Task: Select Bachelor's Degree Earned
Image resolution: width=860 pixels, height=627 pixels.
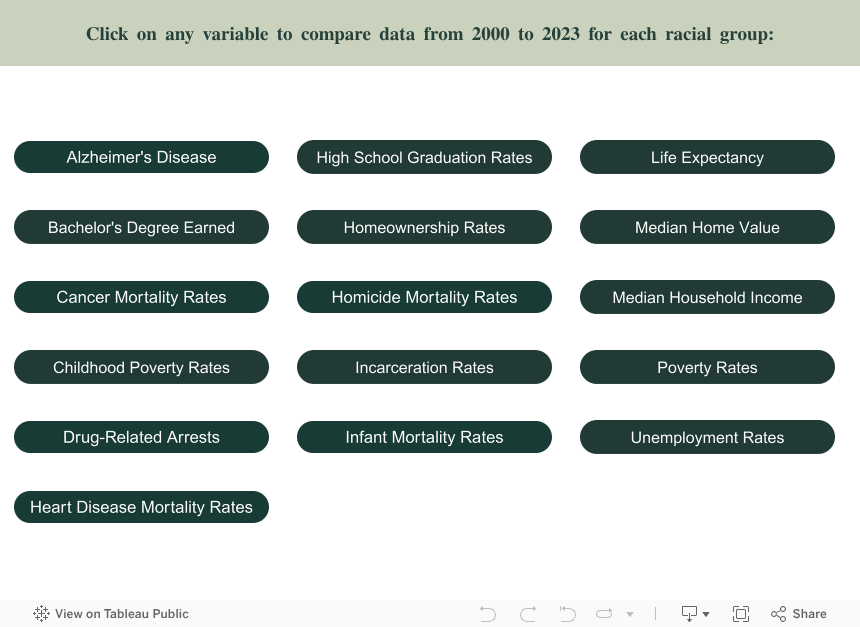Action: click(x=141, y=227)
